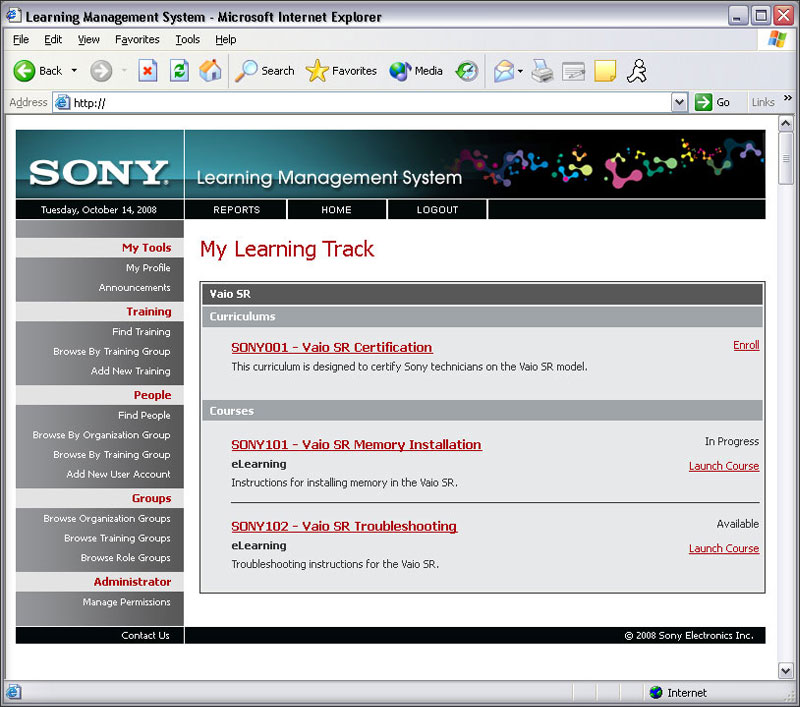Screen dimensions: 800x707
Task: Open the address bar dropdown arrow
Action: pos(679,103)
